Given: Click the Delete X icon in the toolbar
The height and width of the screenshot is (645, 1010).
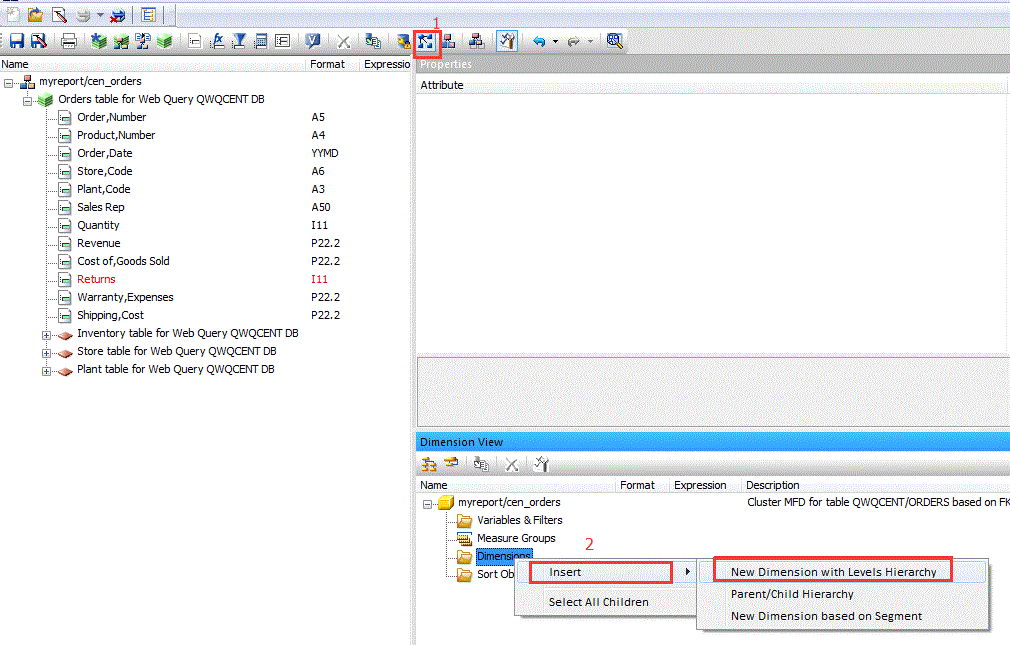Looking at the screenshot, I should [x=344, y=40].
